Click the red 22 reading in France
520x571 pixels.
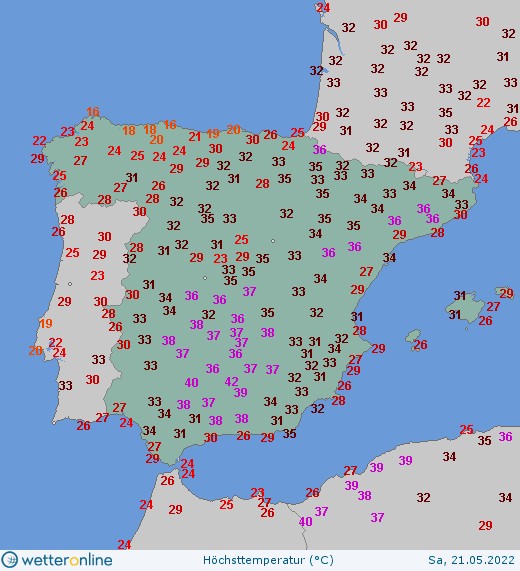pos(483,103)
